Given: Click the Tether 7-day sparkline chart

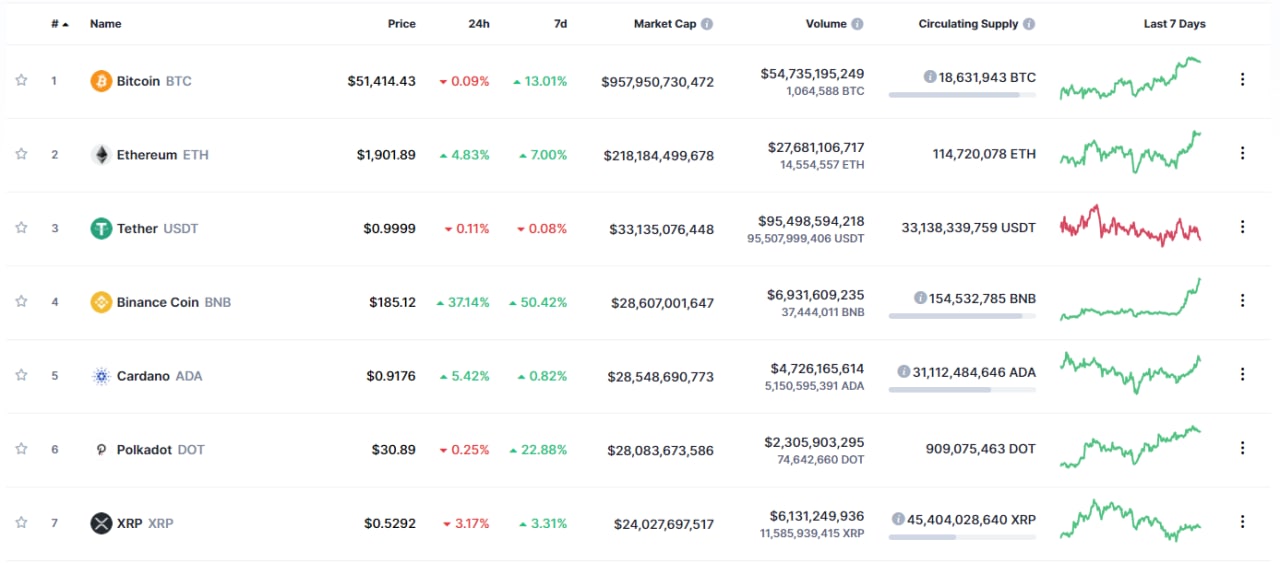Looking at the screenshot, I should click(1130, 226).
